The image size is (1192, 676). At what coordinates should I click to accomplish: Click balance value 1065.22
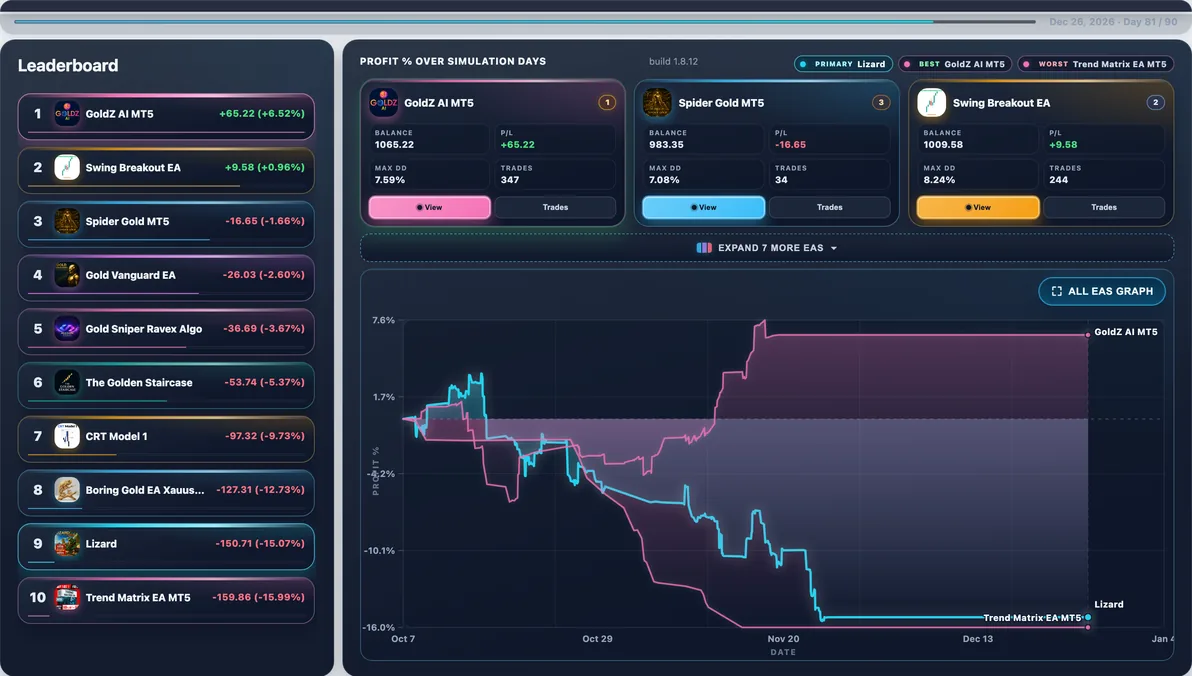coord(394,144)
